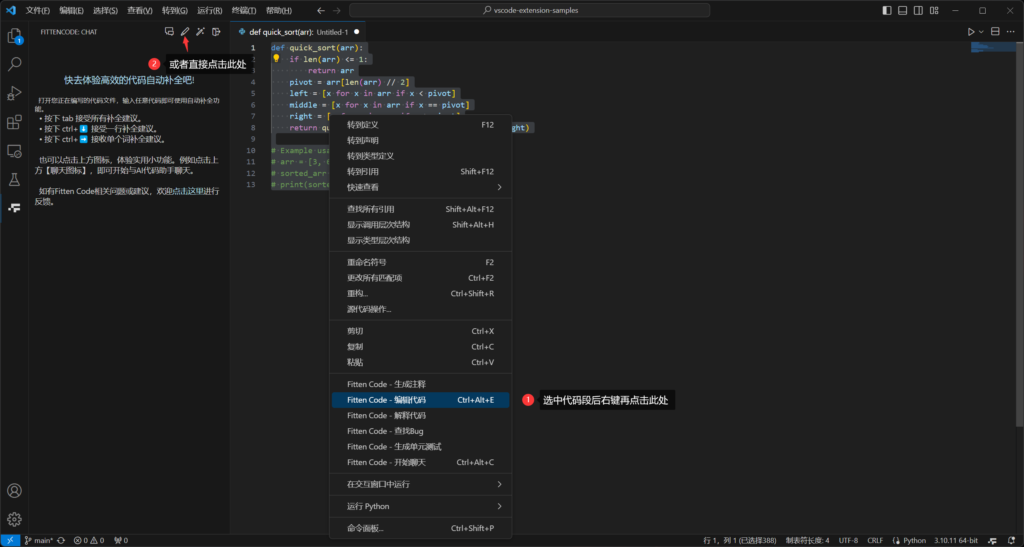Open the Extensions view
The height and width of the screenshot is (547, 1024).
[14, 122]
